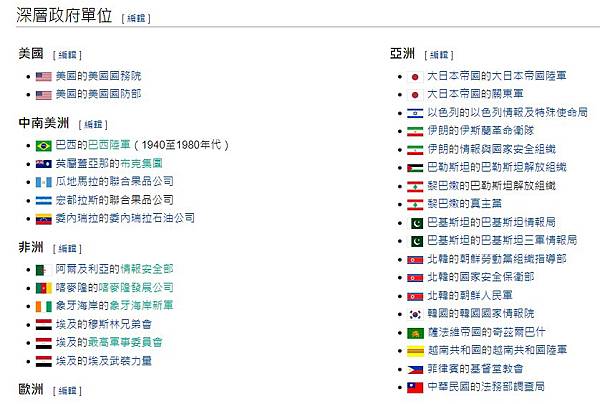Open the 越南共和國陸軍 link
The width and height of the screenshot is (600, 404).
coord(529,350)
